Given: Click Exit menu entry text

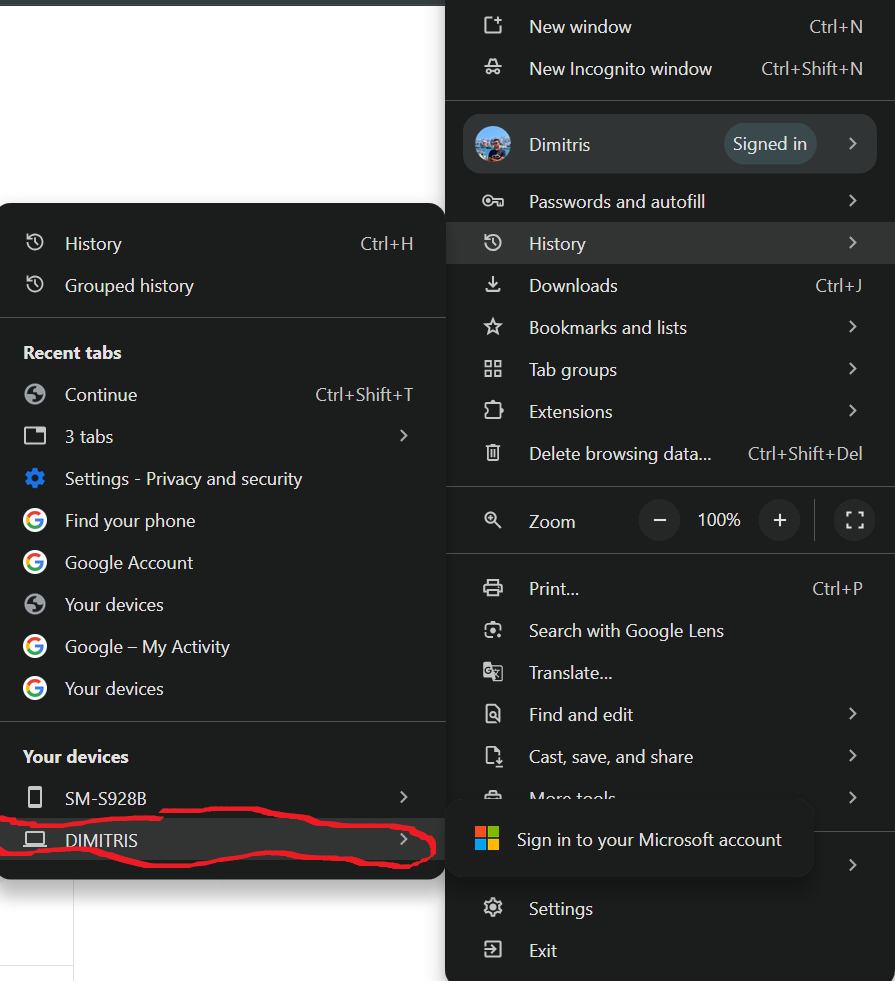Looking at the screenshot, I should coord(543,950).
